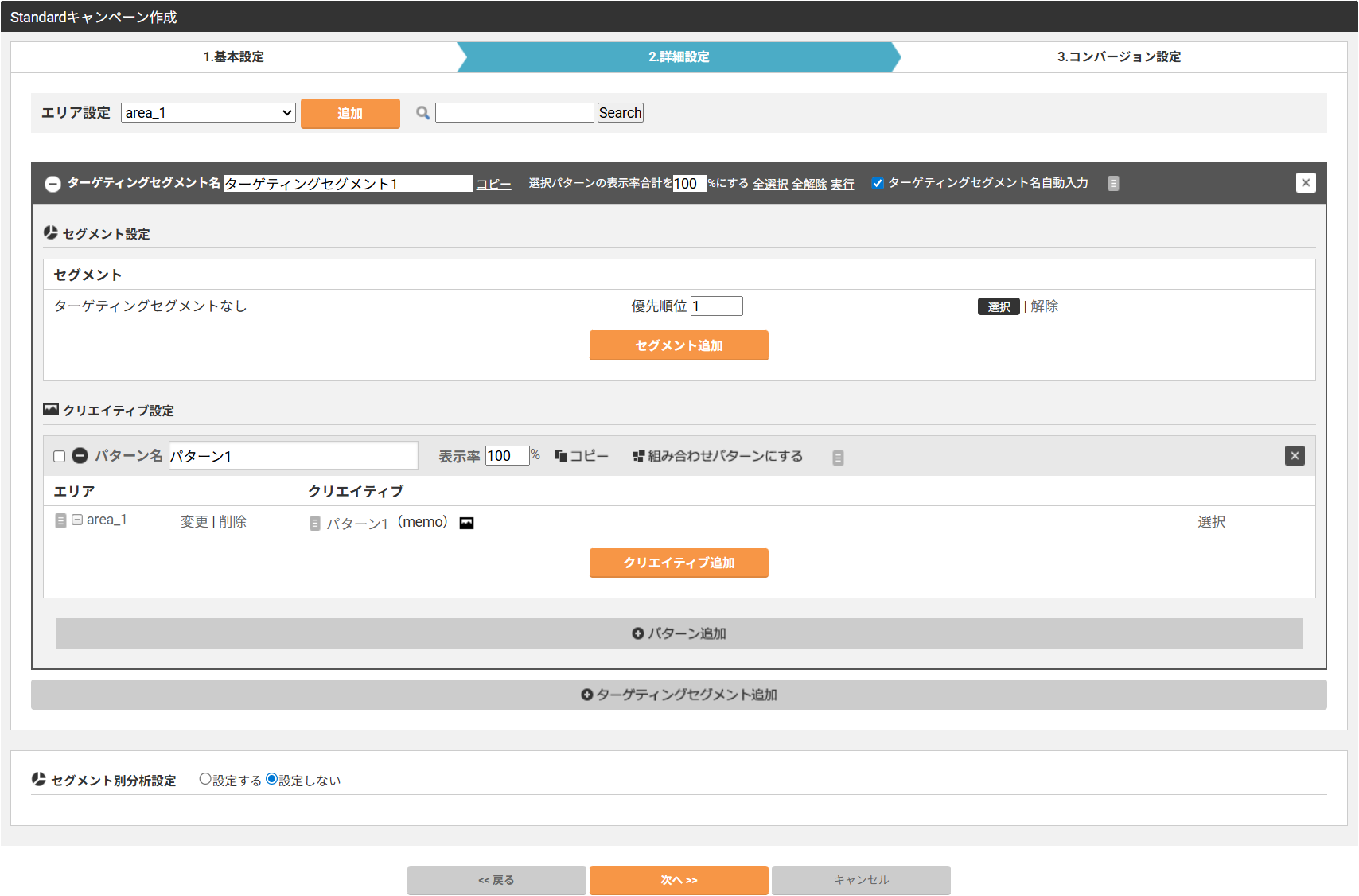Viewport: 1359px width, 896px height.
Task: Focus the ターゲティングセグメント名 input field
Action: (x=349, y=184)
